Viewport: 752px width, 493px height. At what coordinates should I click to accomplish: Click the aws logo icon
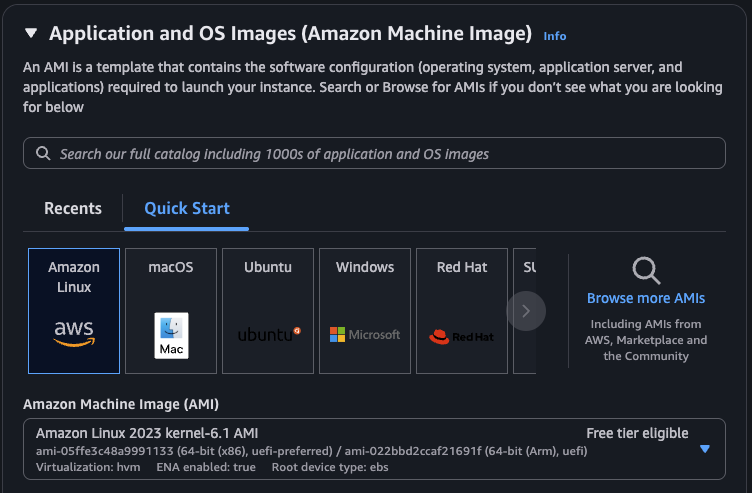[74, 333]
